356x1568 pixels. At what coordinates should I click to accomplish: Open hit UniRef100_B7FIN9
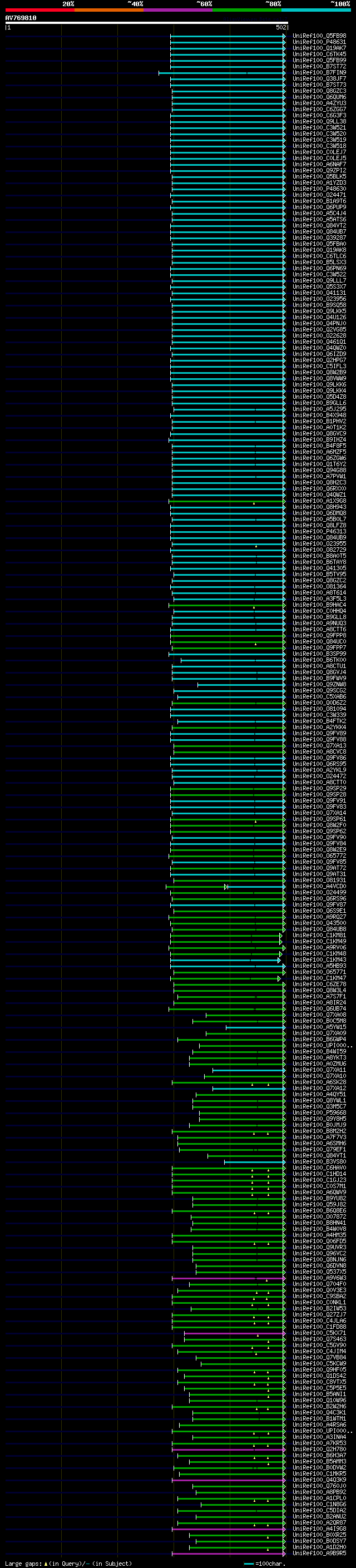[319, 72]
